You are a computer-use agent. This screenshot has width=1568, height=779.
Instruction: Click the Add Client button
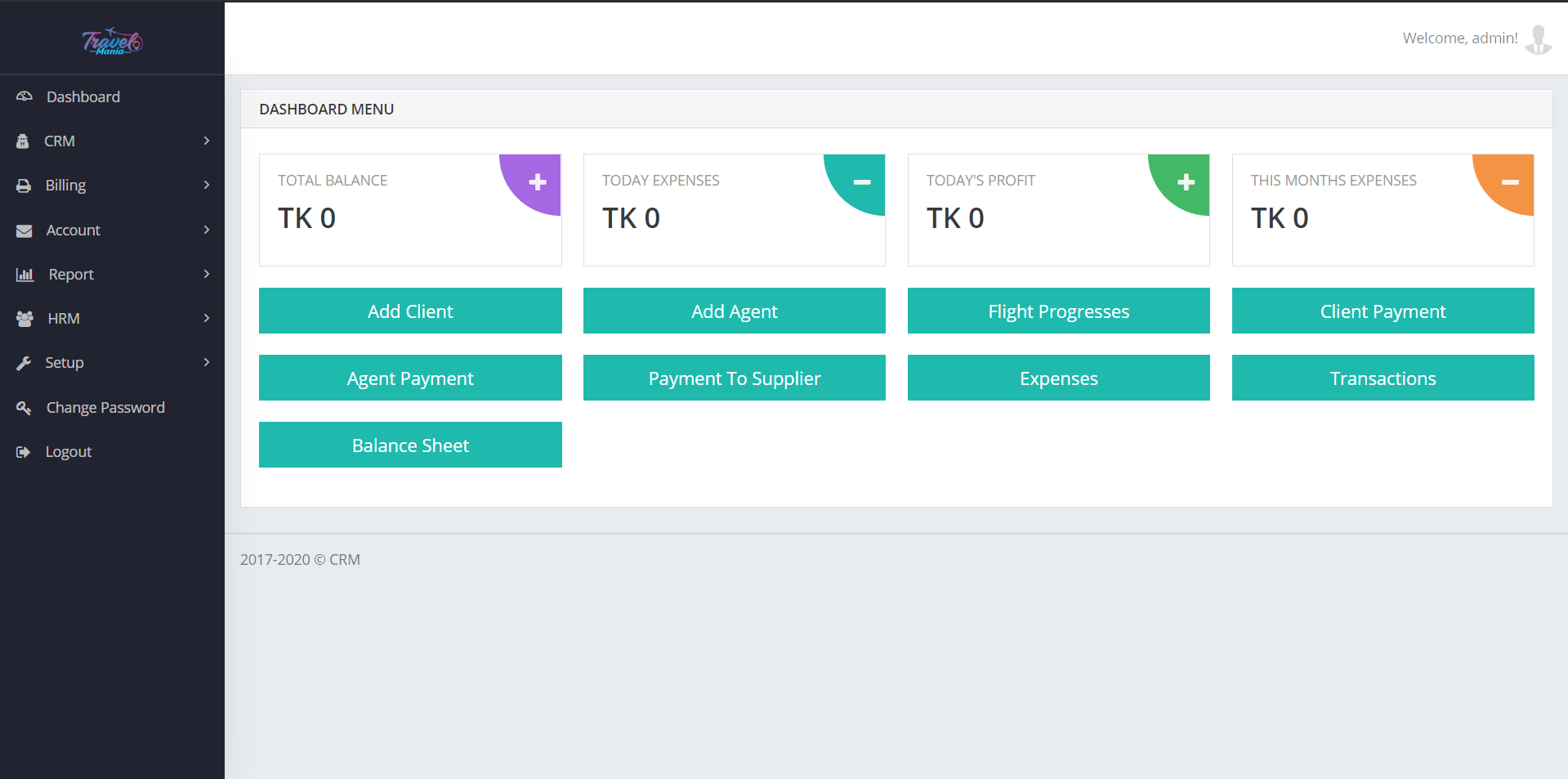(410, 311)
